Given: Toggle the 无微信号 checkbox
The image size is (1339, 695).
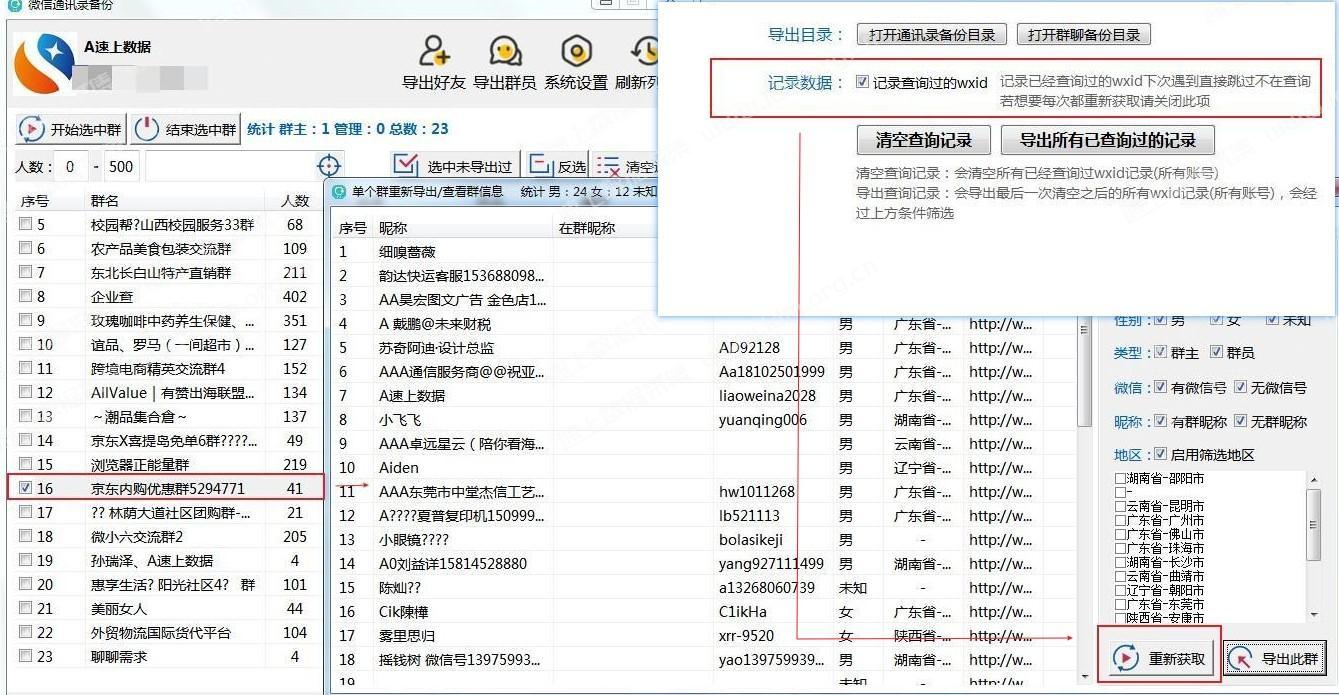Looking at the screenshot, I should tap(1240, 387).
